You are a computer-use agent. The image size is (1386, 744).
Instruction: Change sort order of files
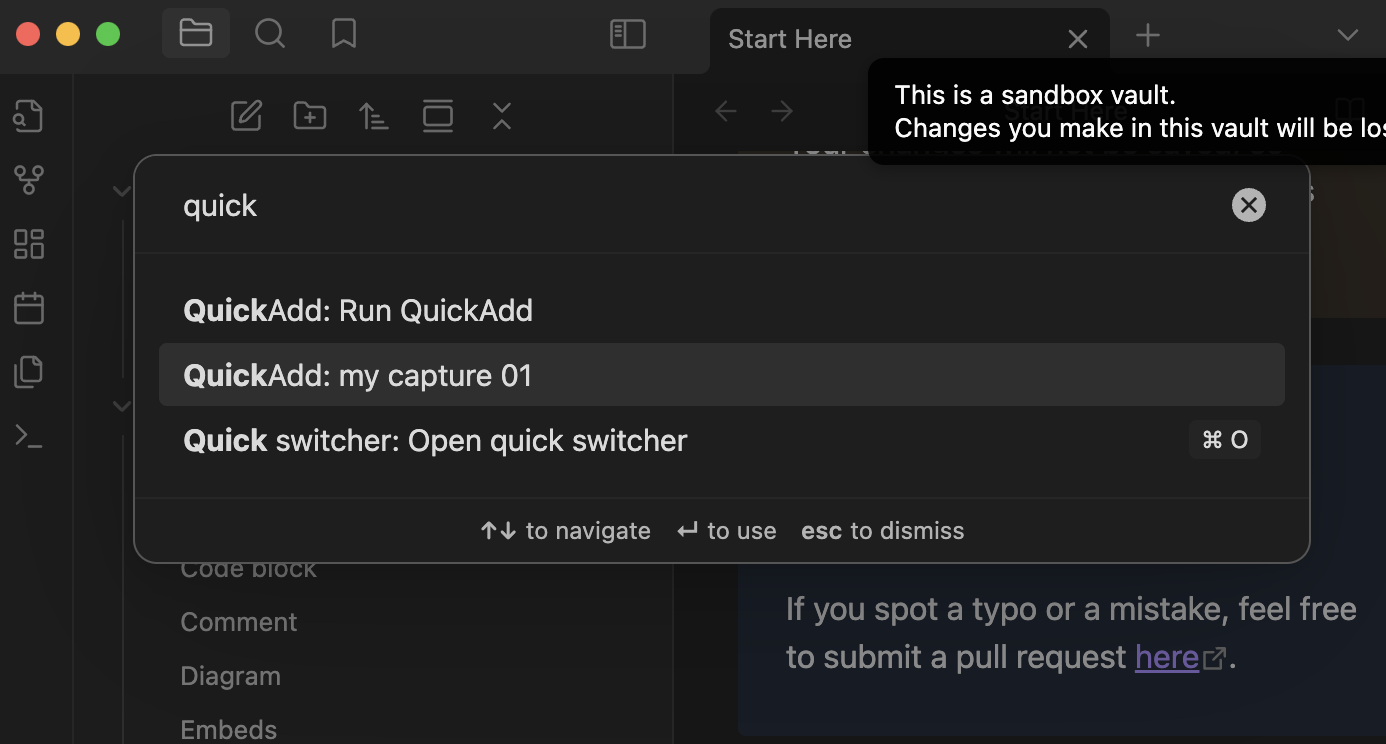tap(374, 116)
